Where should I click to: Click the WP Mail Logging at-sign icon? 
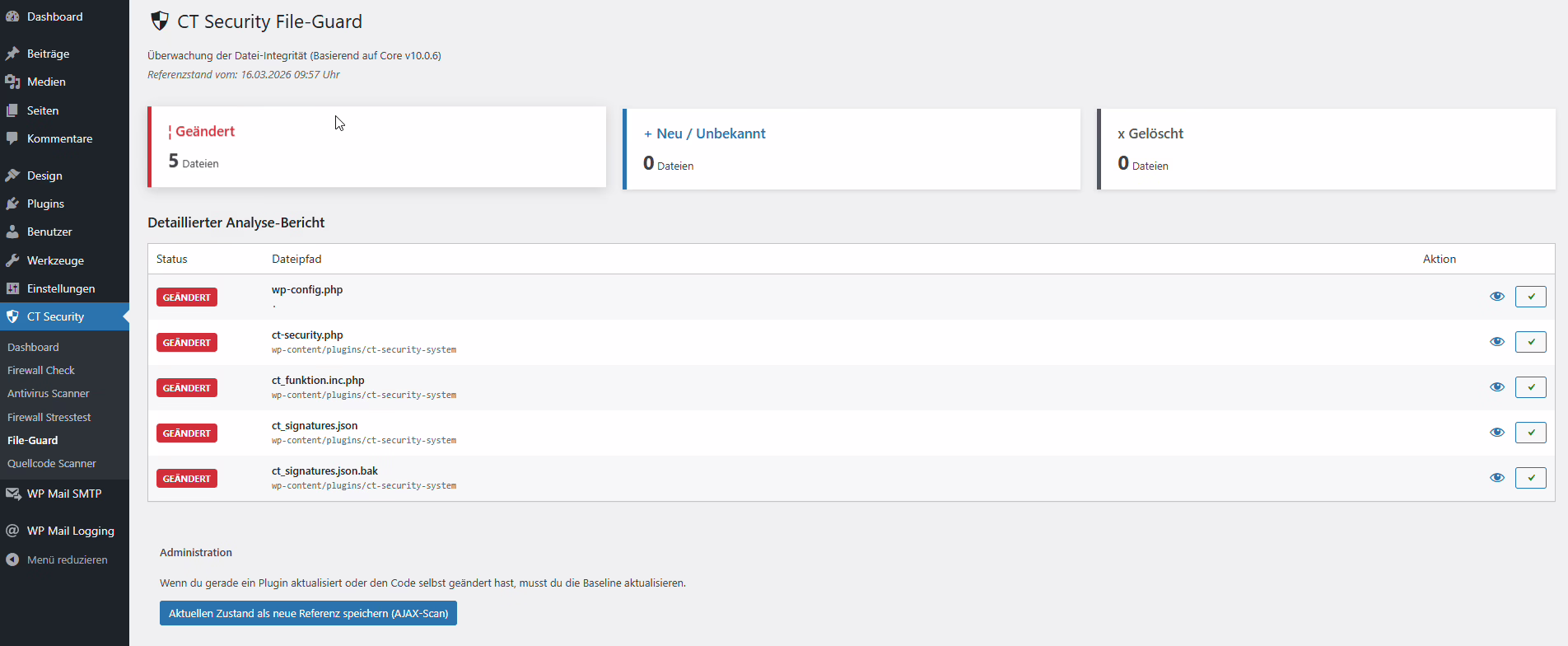pos(12,531)
